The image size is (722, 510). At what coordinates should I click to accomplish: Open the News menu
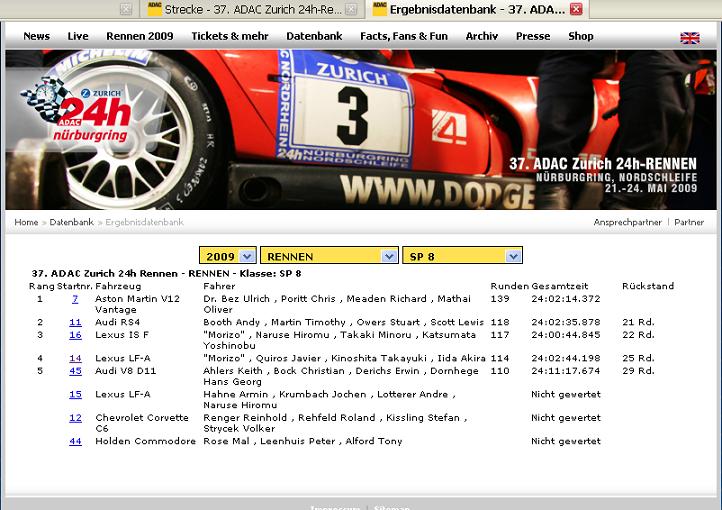[36, 36]
